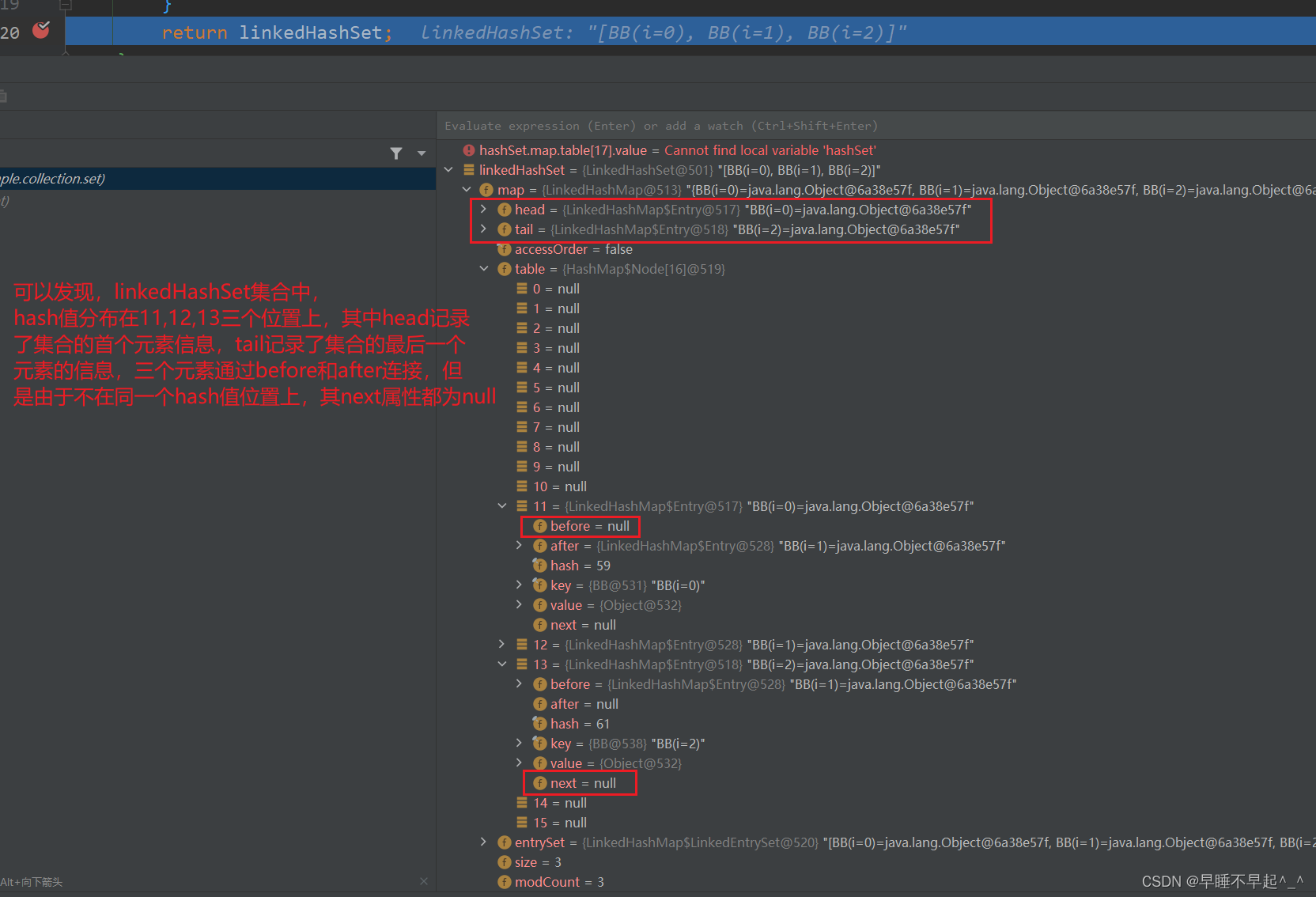Expand the entrySet field node
The width and height of the screenshot is (1316, 897).
coord(483,842)
